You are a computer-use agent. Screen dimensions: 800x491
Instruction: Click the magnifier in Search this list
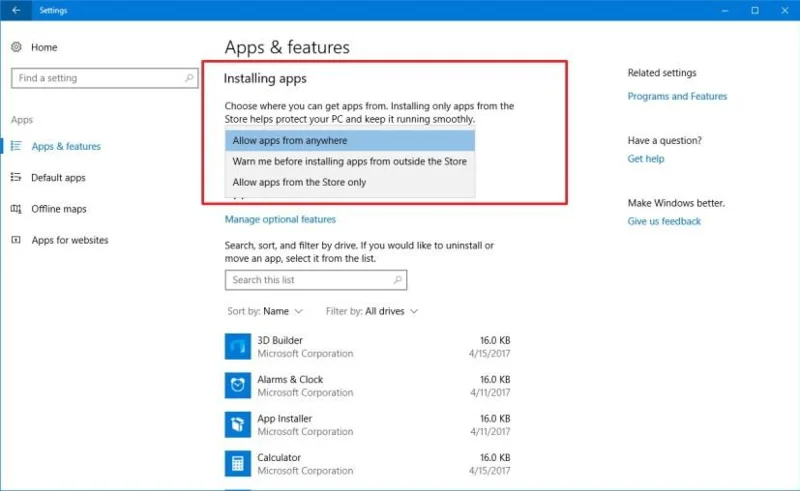[x=398, y=280]
